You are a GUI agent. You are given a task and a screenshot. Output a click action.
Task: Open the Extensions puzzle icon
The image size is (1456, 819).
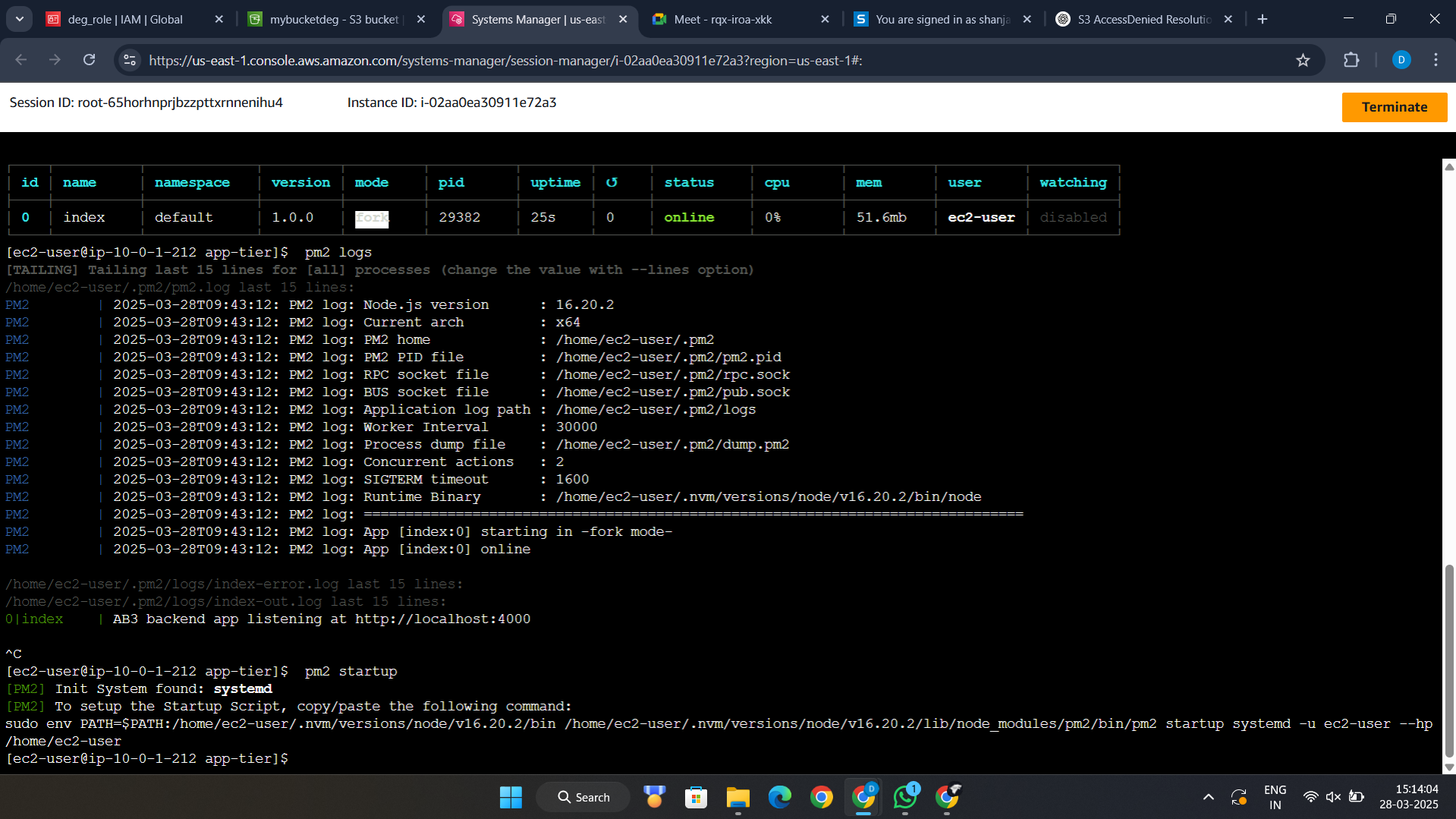pyautogui.click(x=1351, y=60)
